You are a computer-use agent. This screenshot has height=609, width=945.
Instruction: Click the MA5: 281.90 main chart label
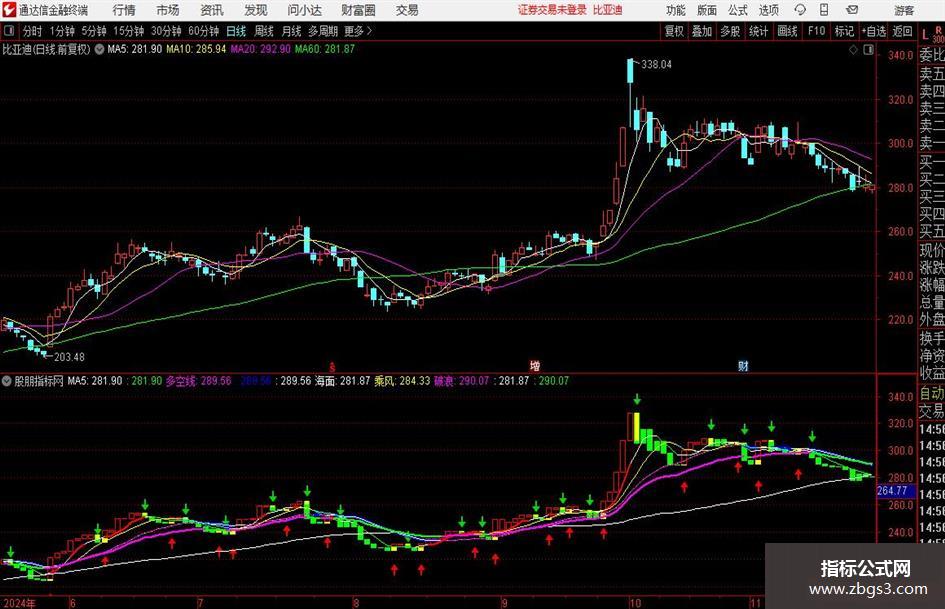click(x=134, y=49)
